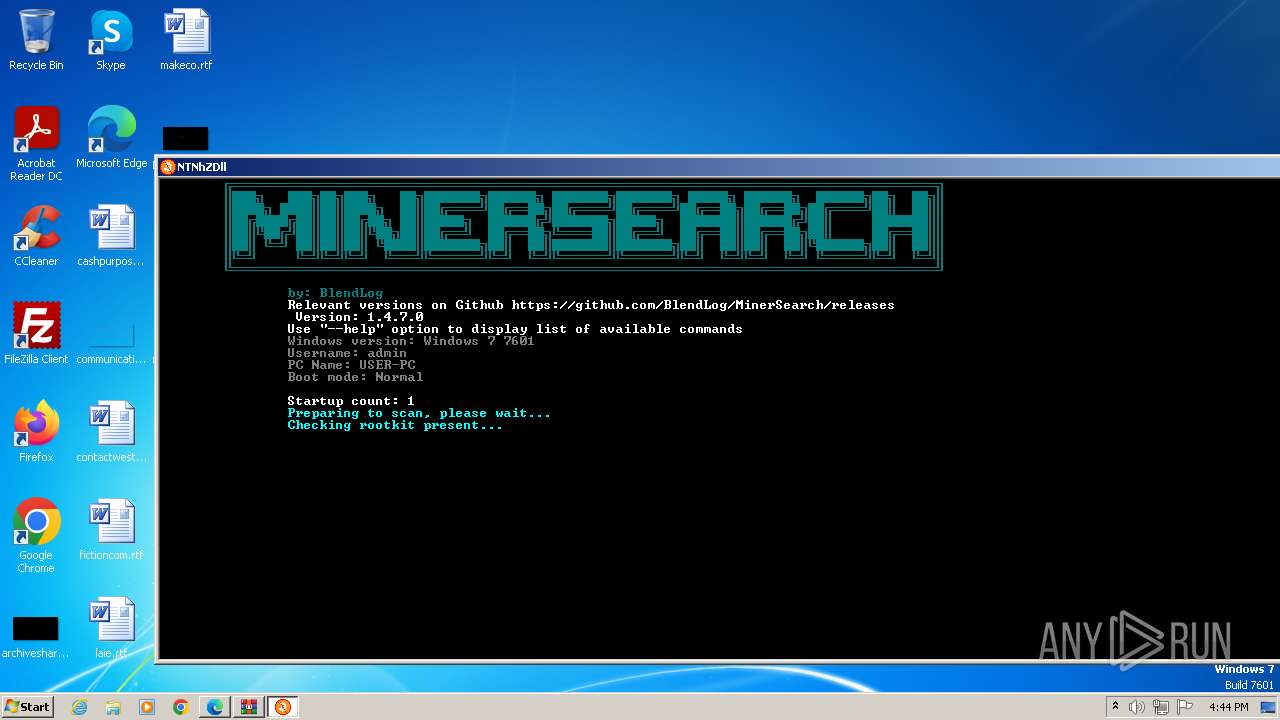Click the "Windows version: Windows 7 7601" line
1280x720 pixels.
411,341
